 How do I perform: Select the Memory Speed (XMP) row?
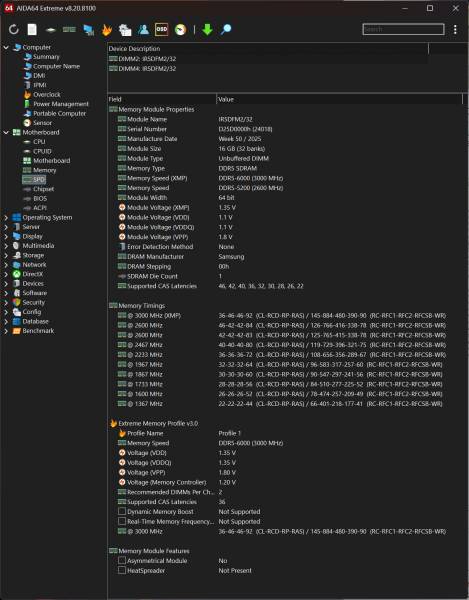(285, 178)
